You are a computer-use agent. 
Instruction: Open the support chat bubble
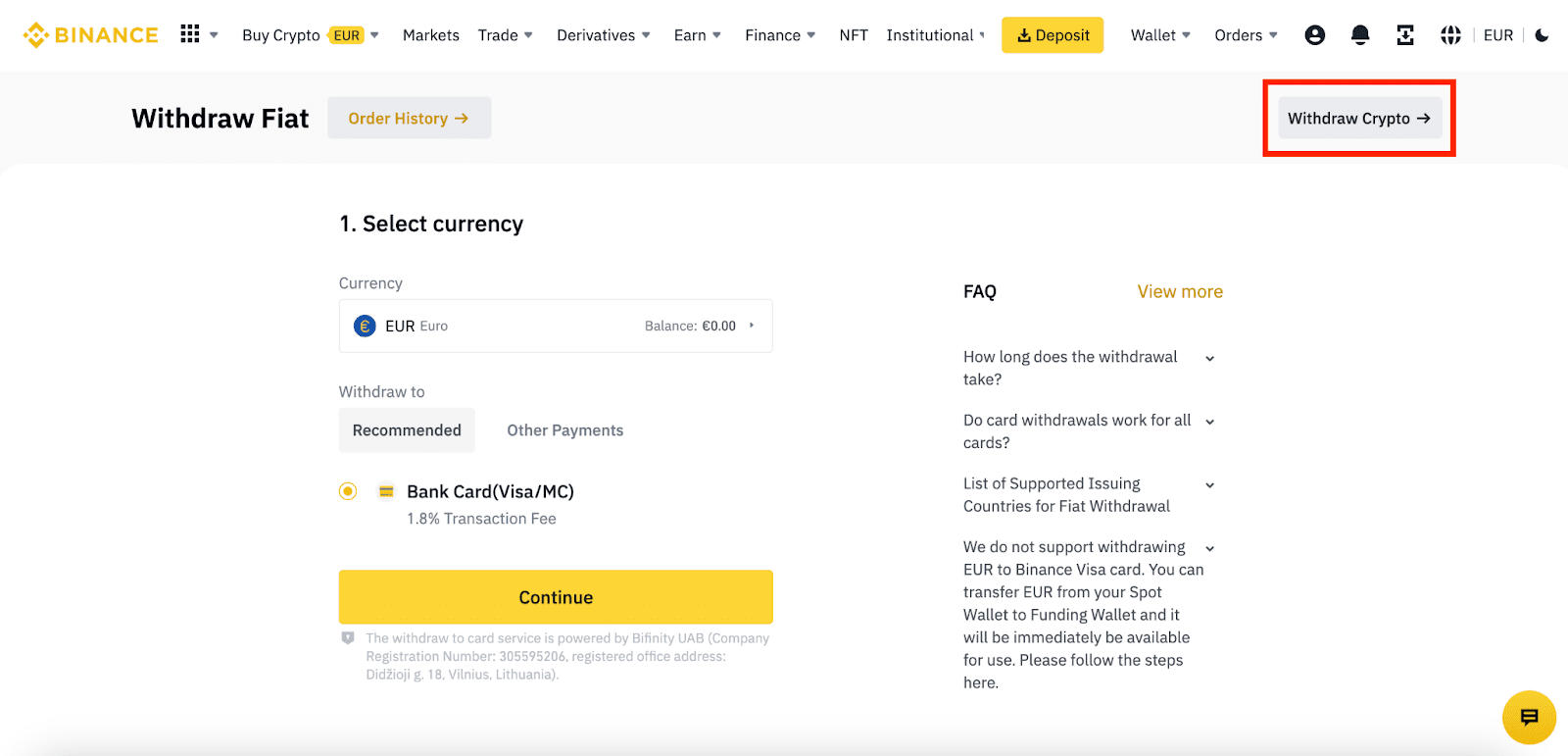pos(1529,717)
